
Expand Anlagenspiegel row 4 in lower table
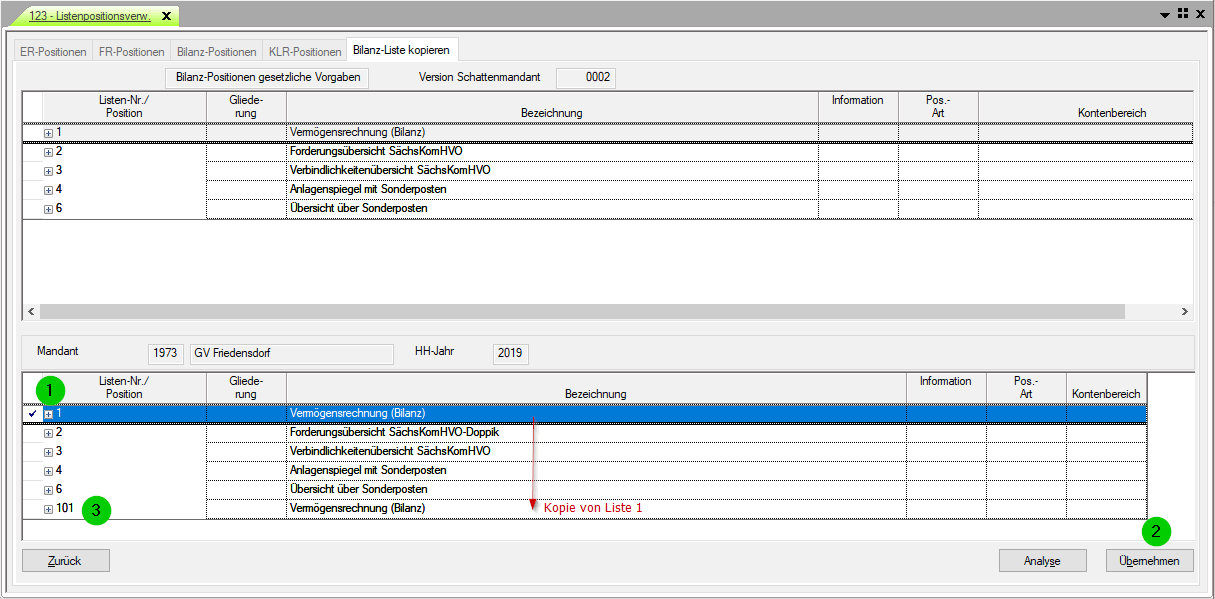coord(48,471)
